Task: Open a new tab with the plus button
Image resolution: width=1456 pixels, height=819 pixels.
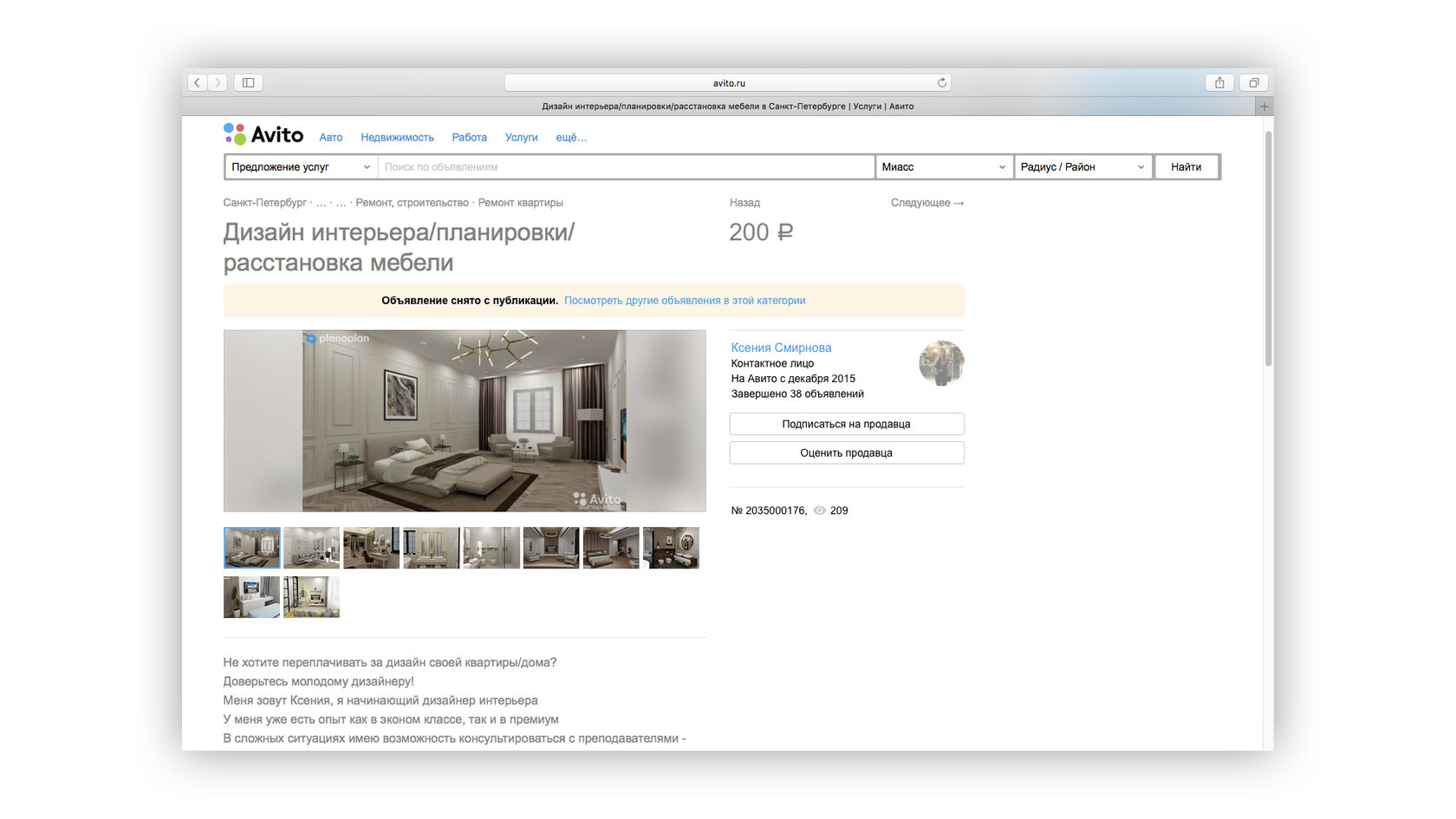Action: tap(1264, 107)
